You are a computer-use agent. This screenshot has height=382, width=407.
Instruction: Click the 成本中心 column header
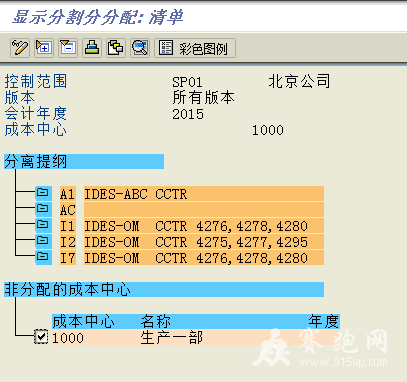pos(83,322)
